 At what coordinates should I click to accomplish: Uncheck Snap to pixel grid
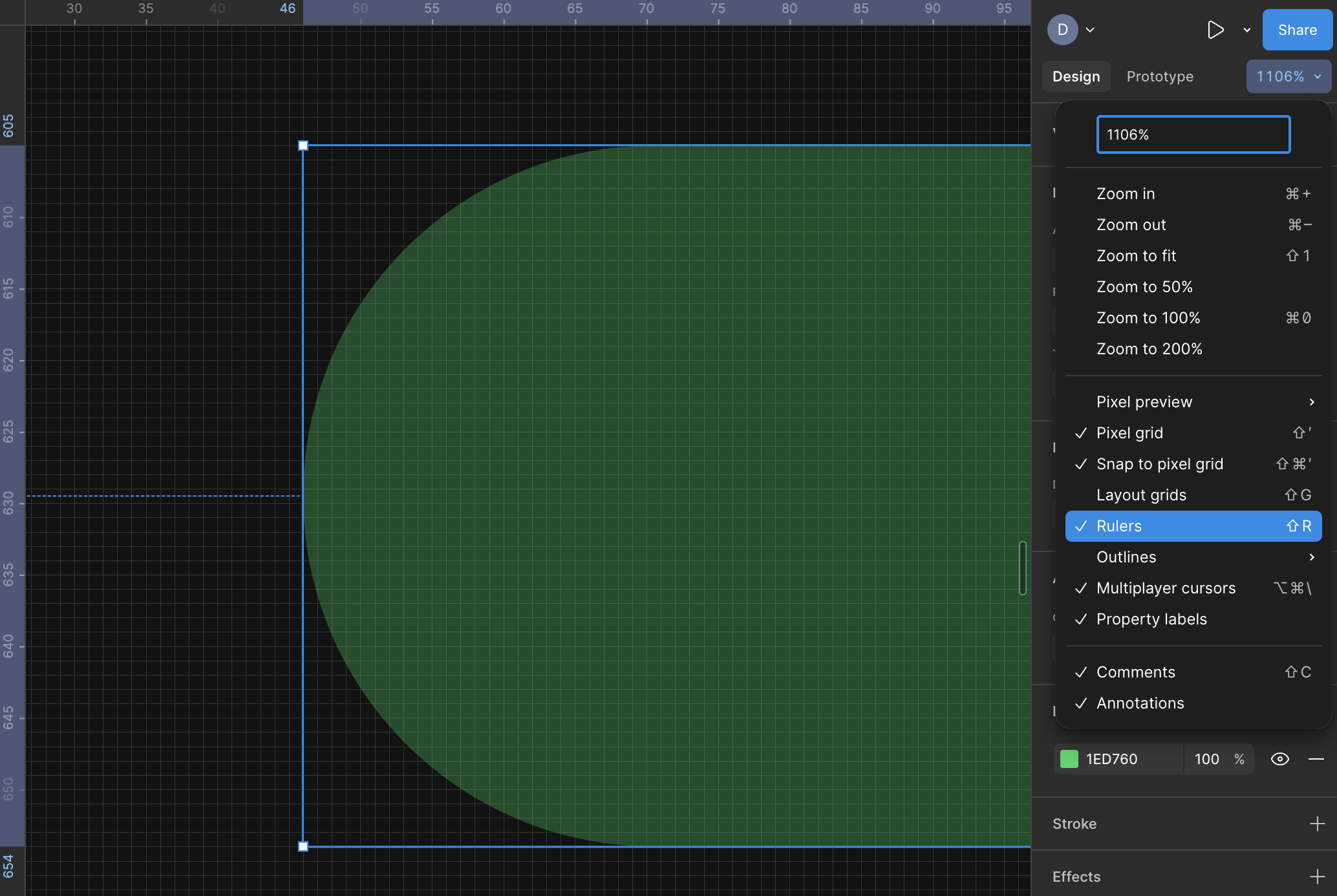click(1159, 464)
